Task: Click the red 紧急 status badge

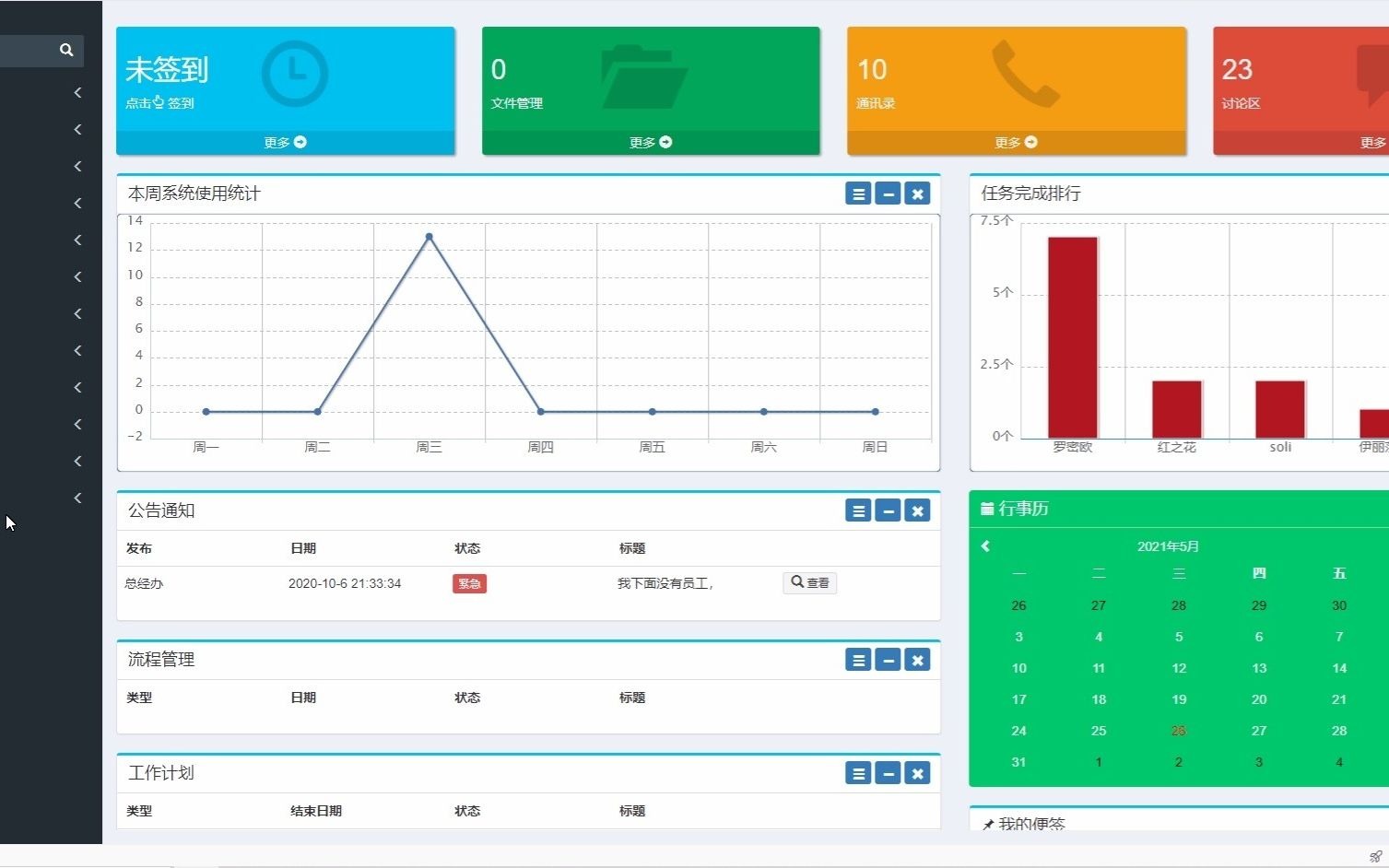Action: (469, 583)
